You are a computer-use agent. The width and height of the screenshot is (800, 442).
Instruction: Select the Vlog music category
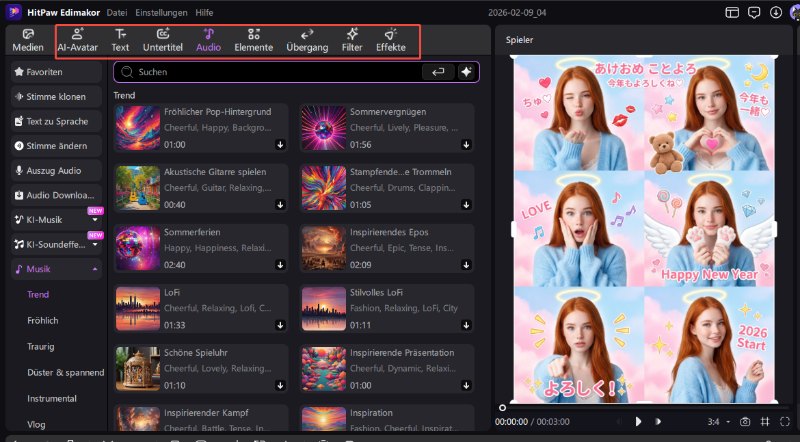(36, 425)
